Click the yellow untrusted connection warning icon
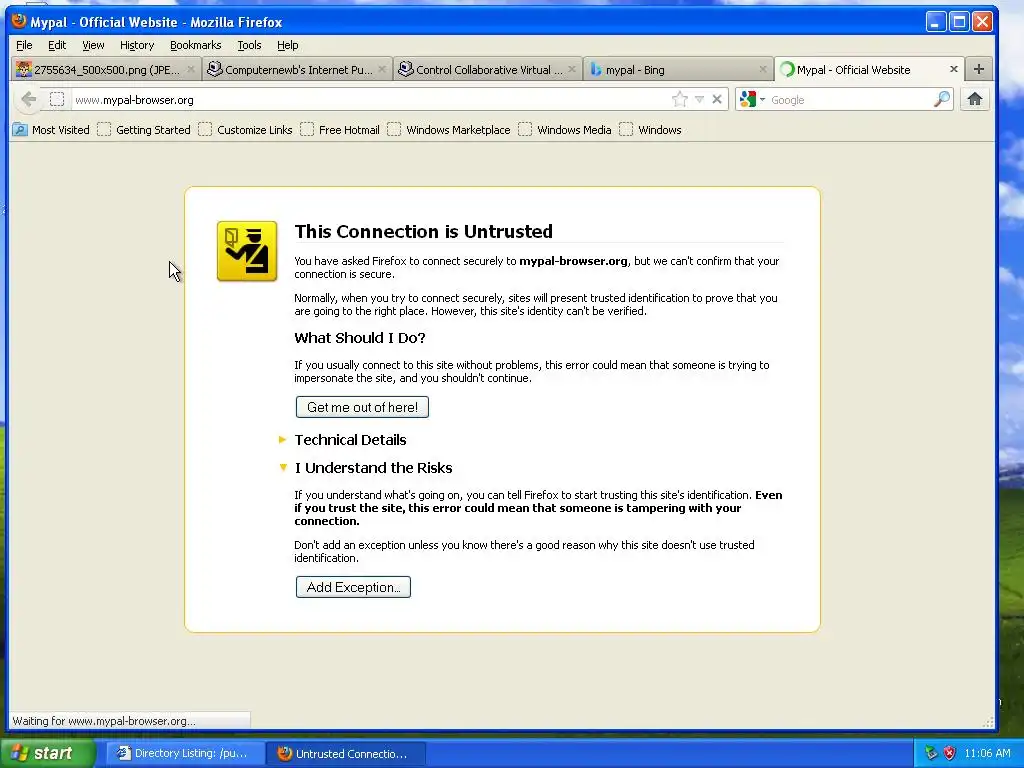This screenshot has width=1024, height=768. (x=247, y=251)
